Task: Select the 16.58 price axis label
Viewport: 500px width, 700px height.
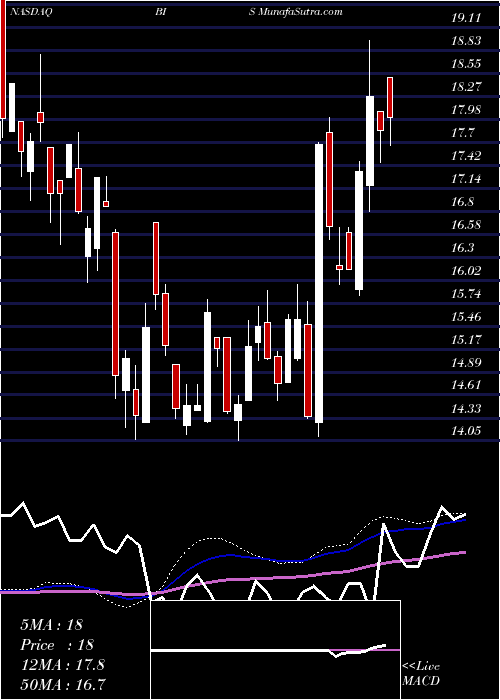Action: pyautogui.click(x=466, y=225)
